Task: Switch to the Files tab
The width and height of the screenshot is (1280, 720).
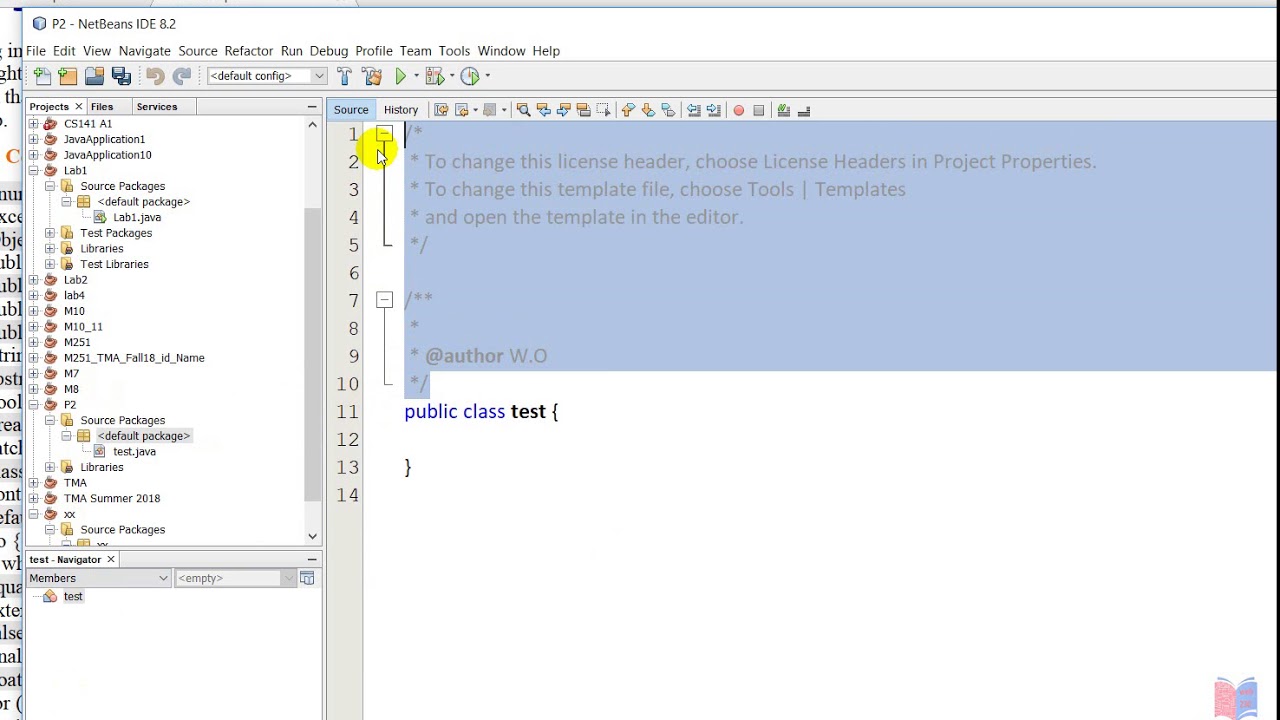Action: 102,107
